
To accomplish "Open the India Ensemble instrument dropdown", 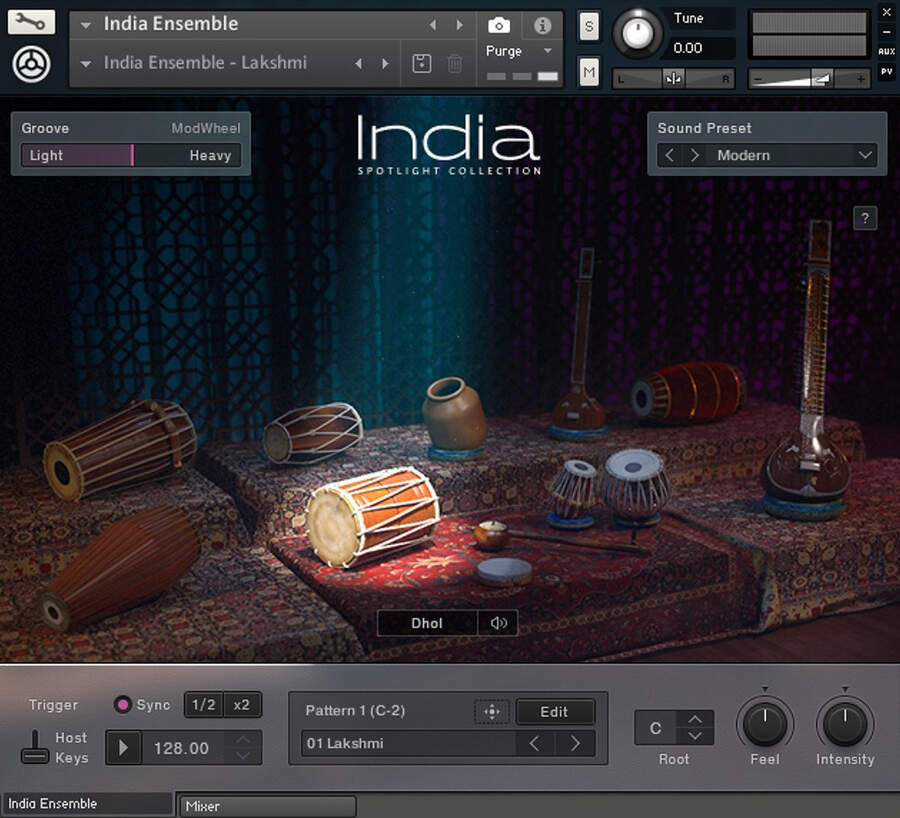I will tap(86, 24).
